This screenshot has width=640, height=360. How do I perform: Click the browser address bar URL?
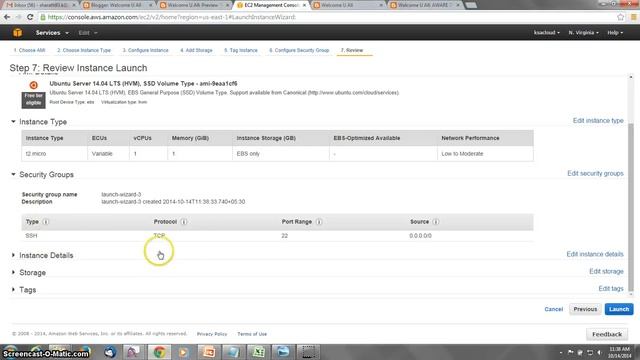171,17
